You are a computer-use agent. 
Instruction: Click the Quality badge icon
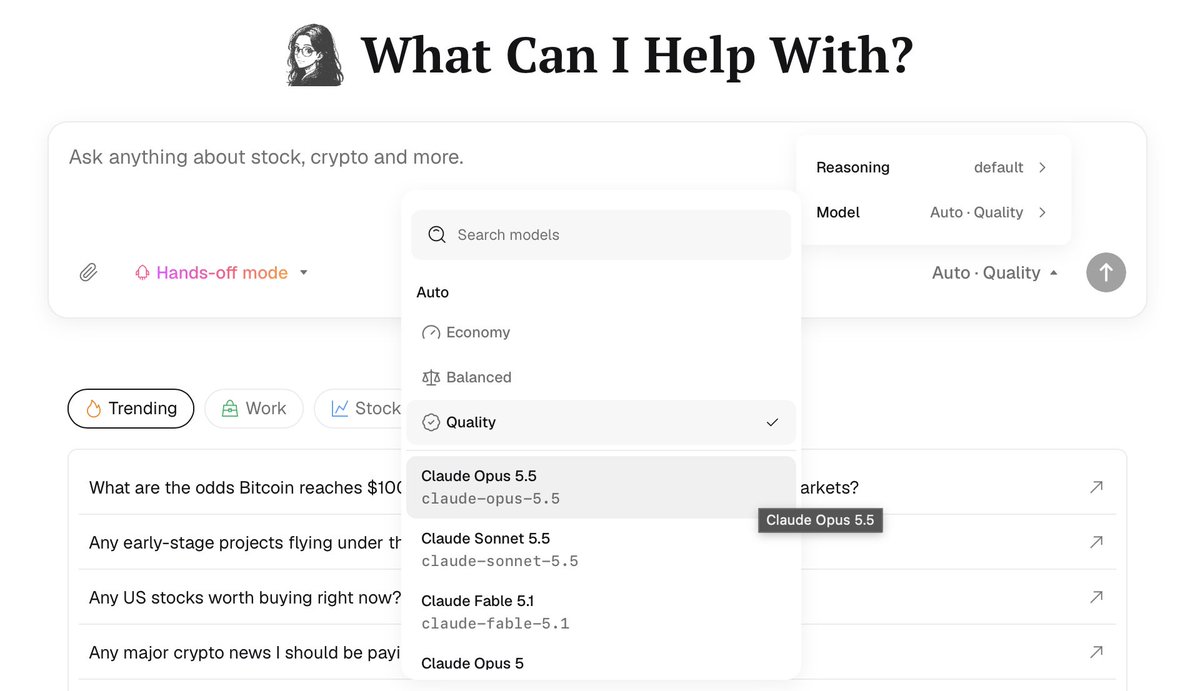pos(431,423)
